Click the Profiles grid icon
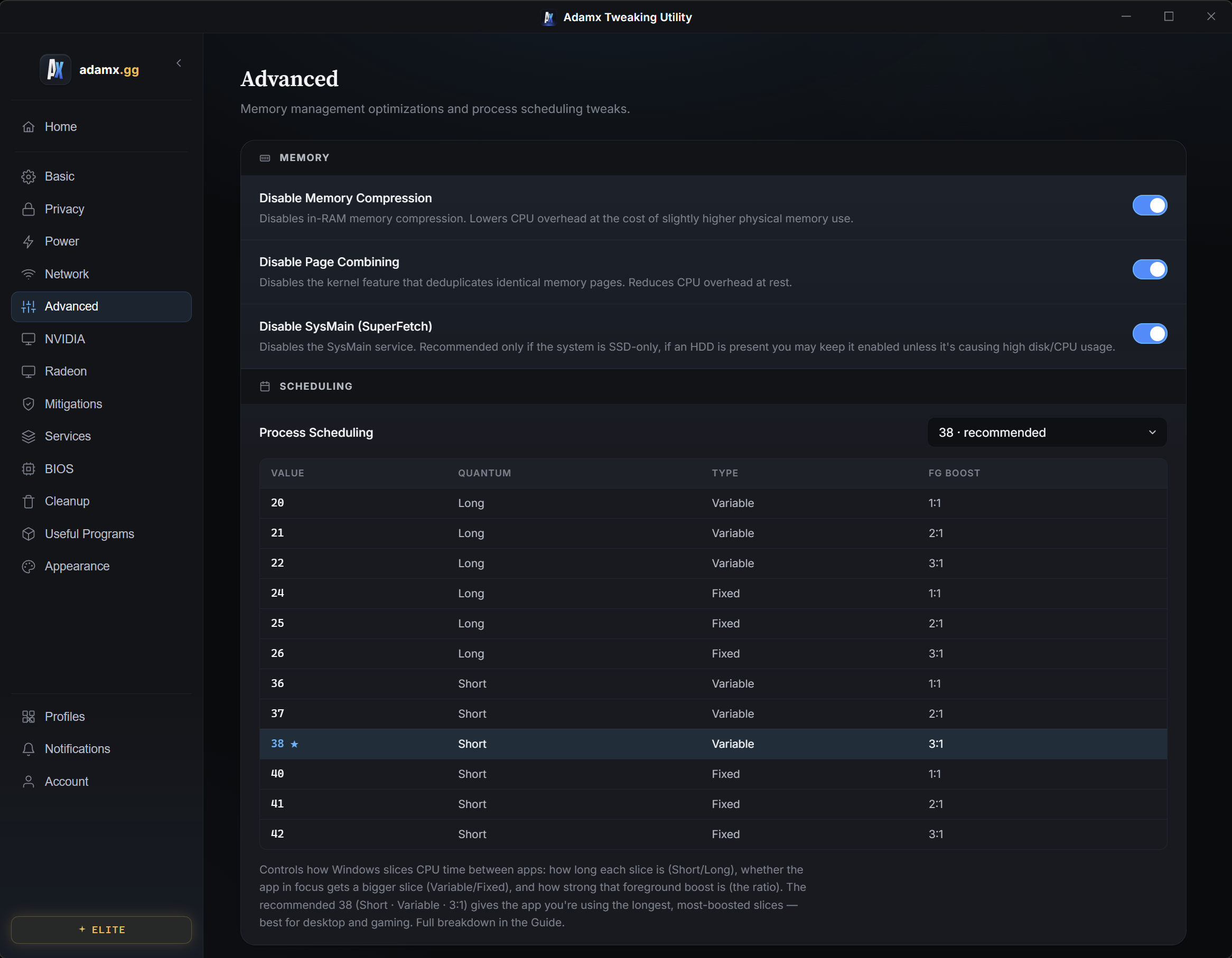Screen dimensions: 1232x958 [28, 717]
